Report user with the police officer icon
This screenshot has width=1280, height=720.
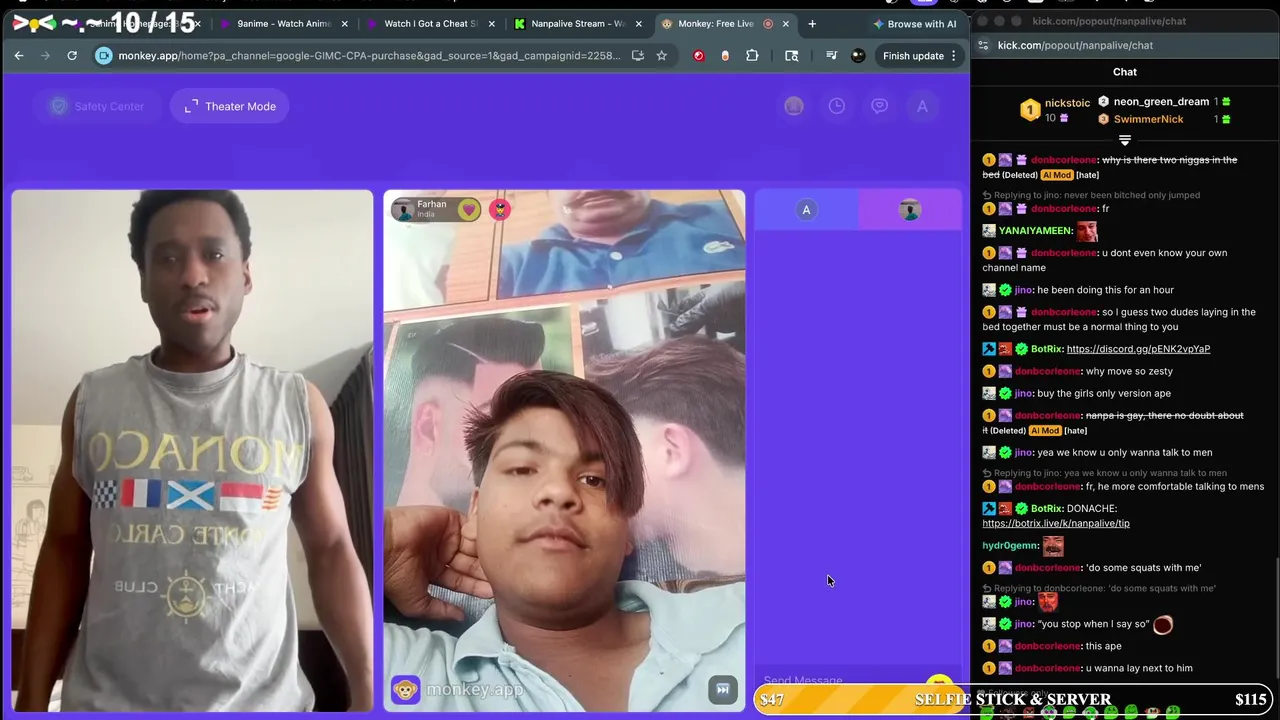click(500, 210)
